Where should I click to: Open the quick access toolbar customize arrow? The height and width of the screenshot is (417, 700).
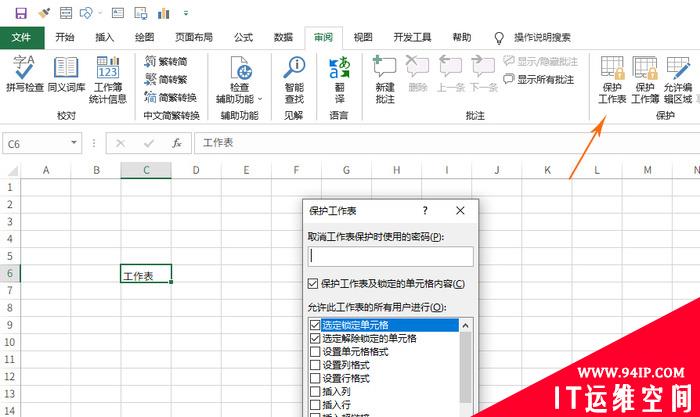click(186, 13)
